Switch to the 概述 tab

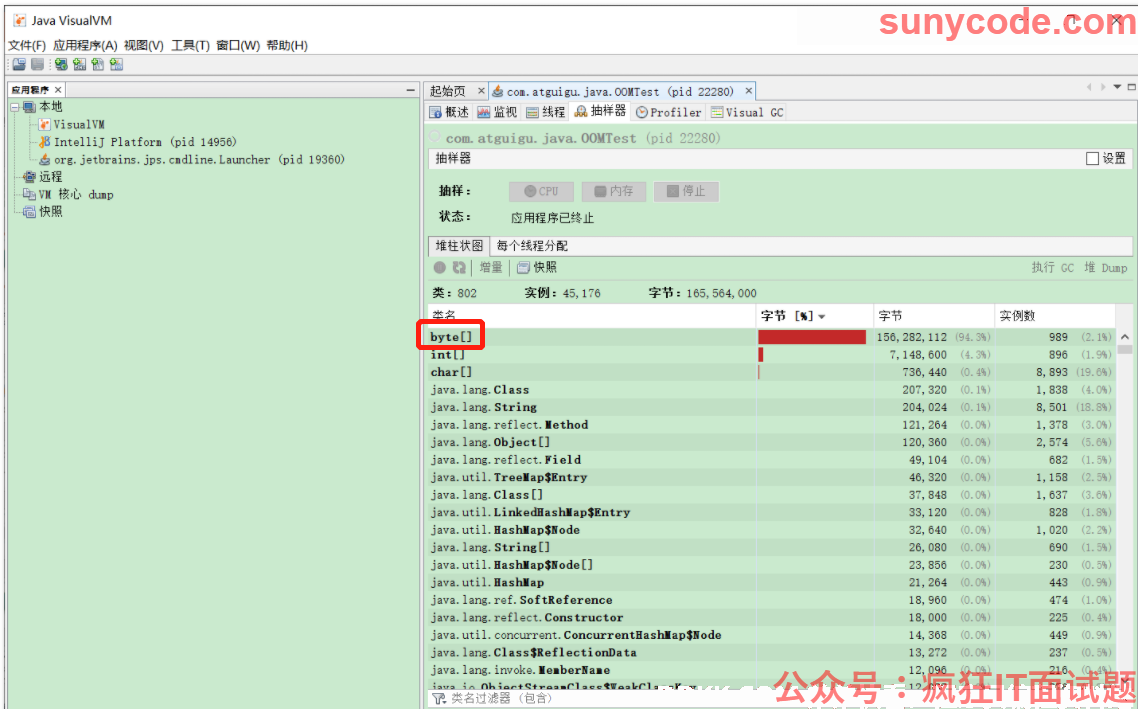[449, 112]
